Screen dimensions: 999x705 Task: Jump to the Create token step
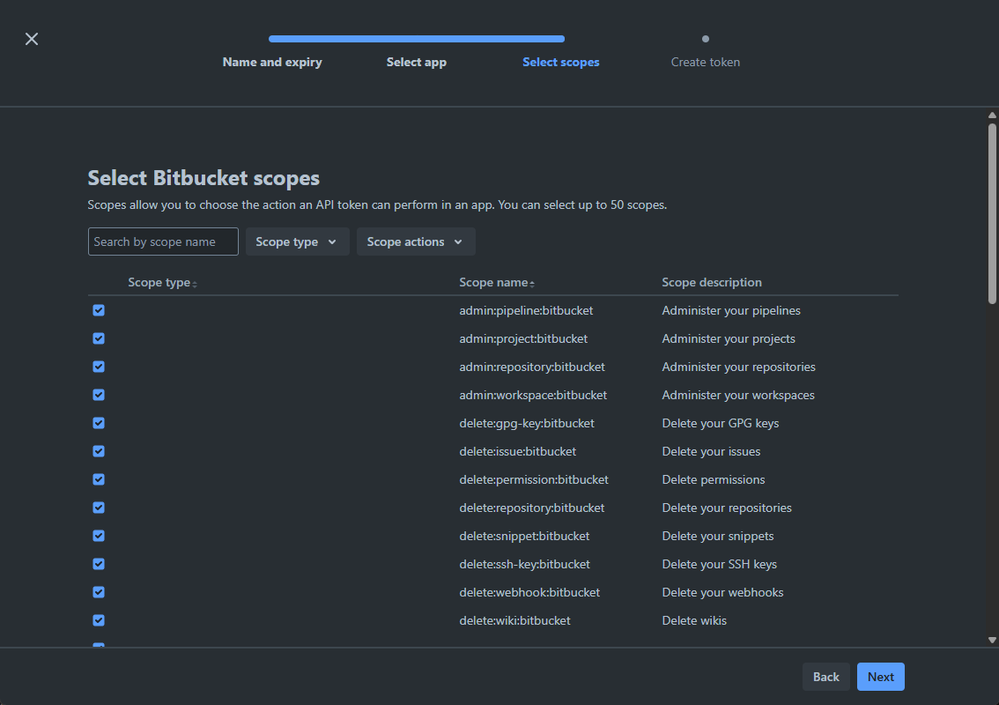click(705, 62)
